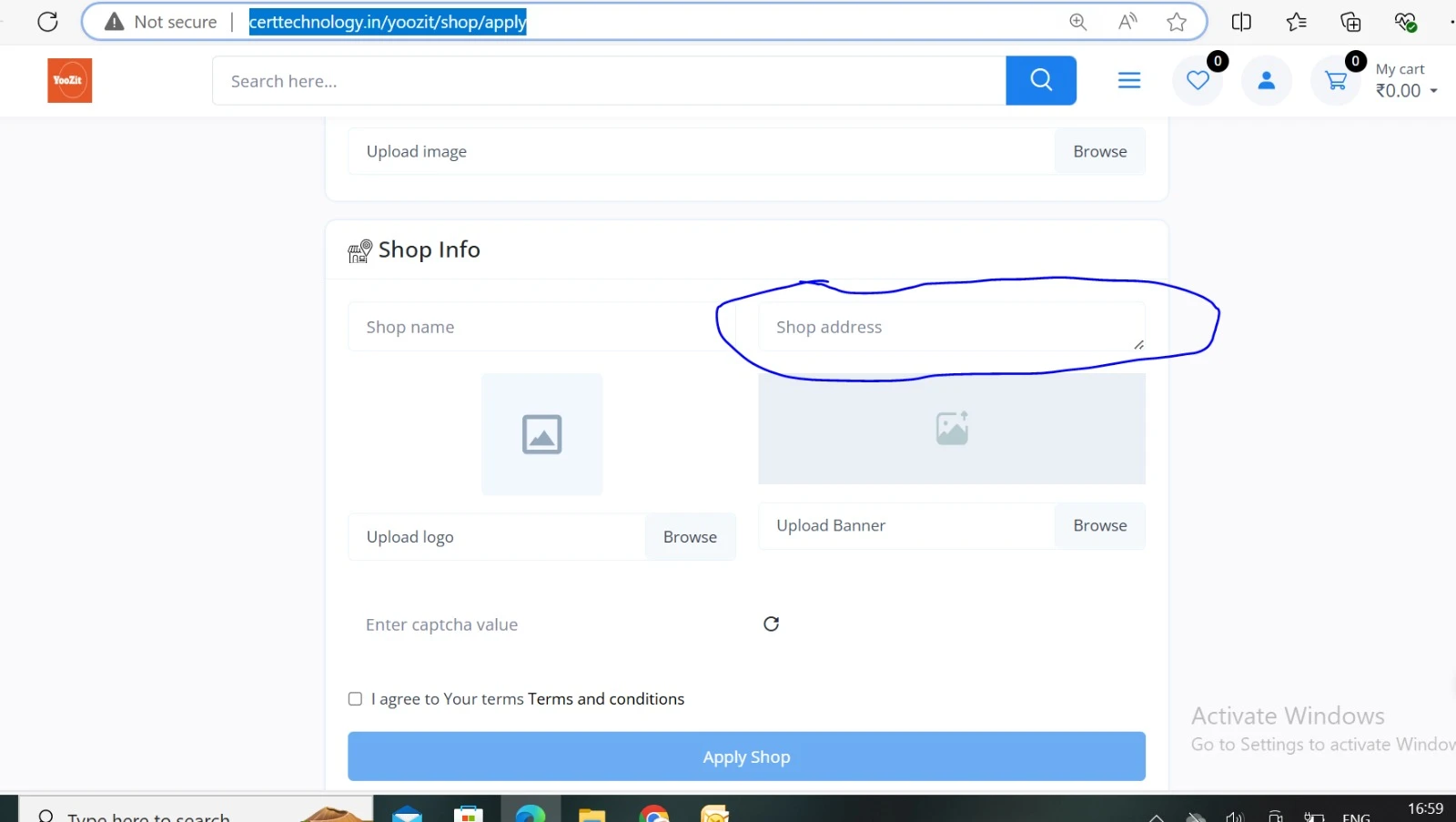Open the Terms and conditions link
1456x822 pixels.
coord(605,699)
